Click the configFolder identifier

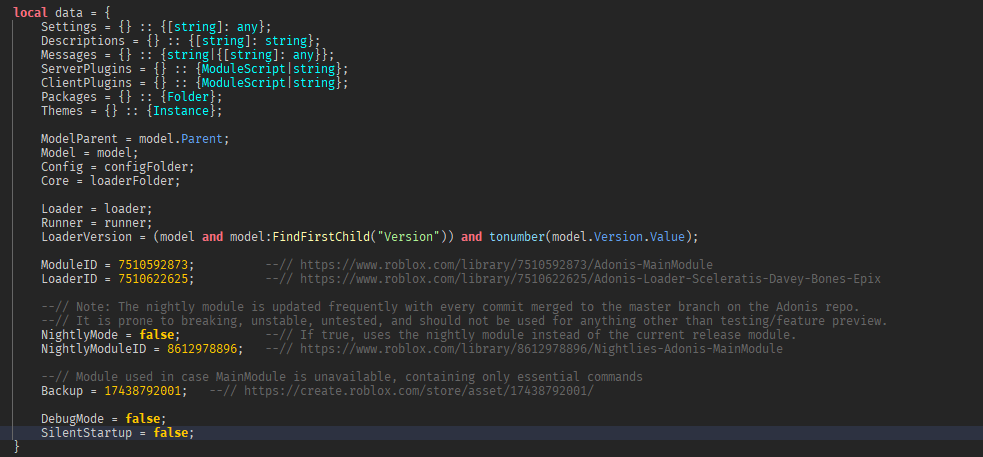pyautogui.click(x=153, y=167)
